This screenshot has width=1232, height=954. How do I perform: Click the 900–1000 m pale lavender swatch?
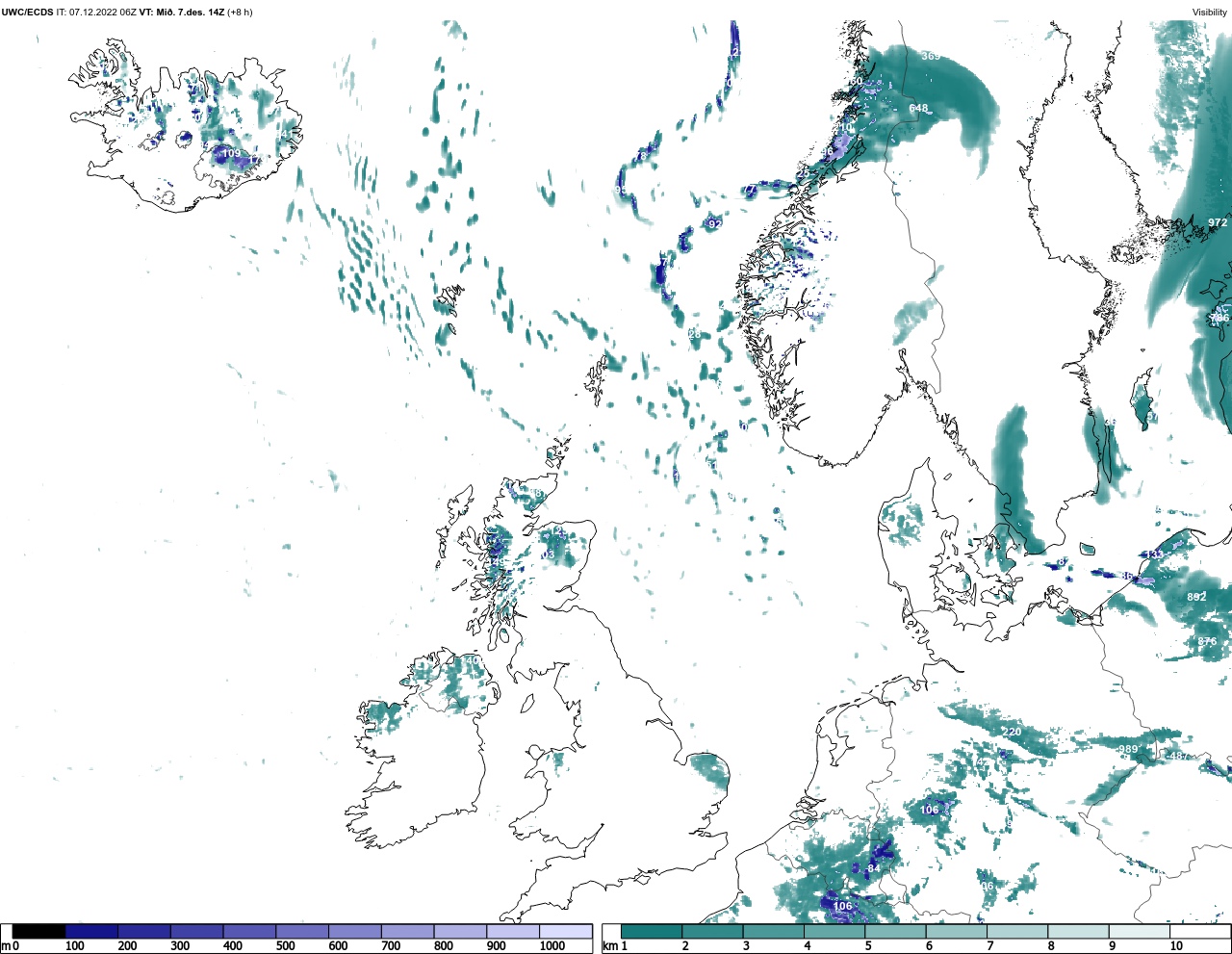click(512, 931)
